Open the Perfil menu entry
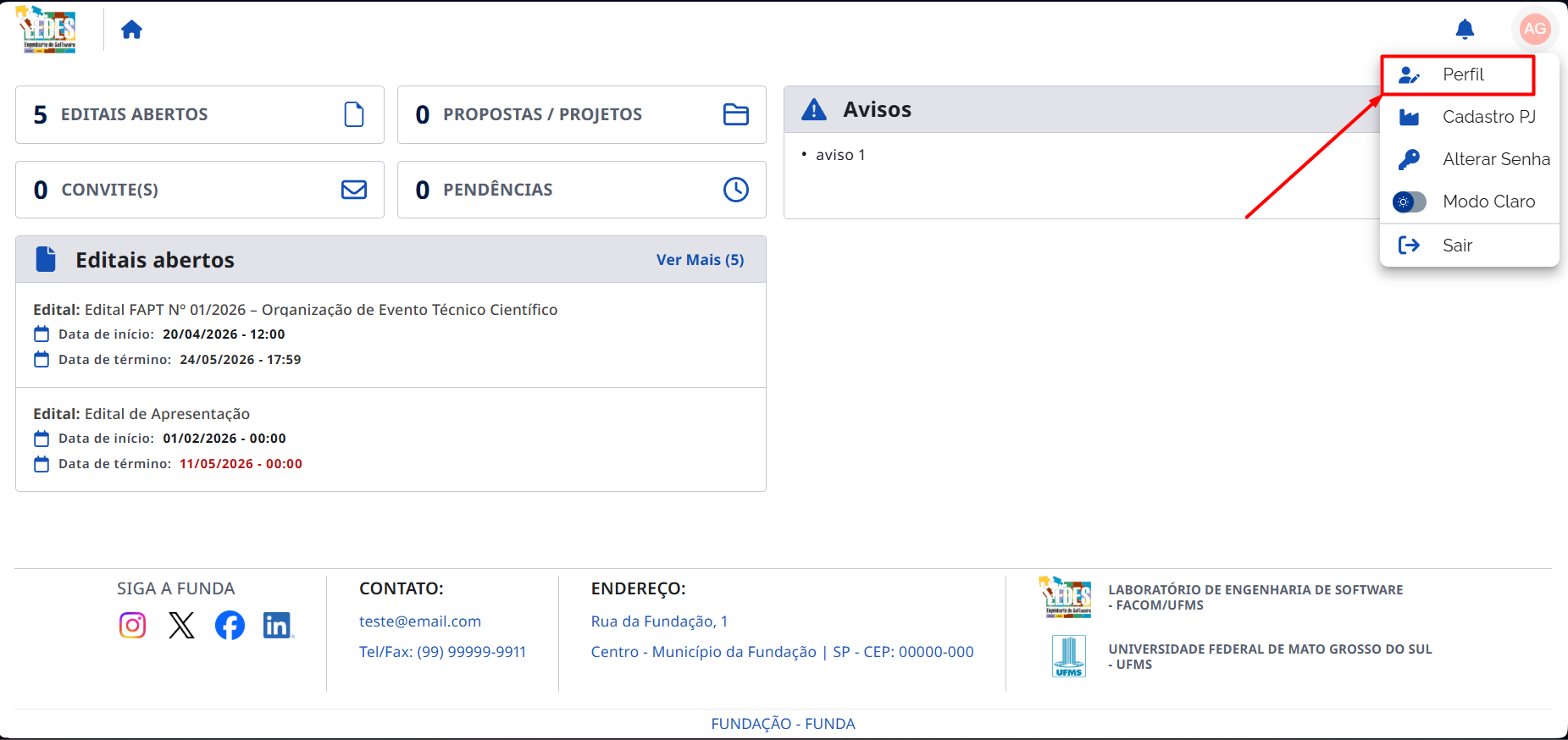Image resolution: width=1568 pixels, height=740 pixels. (x=1470, y=75)
